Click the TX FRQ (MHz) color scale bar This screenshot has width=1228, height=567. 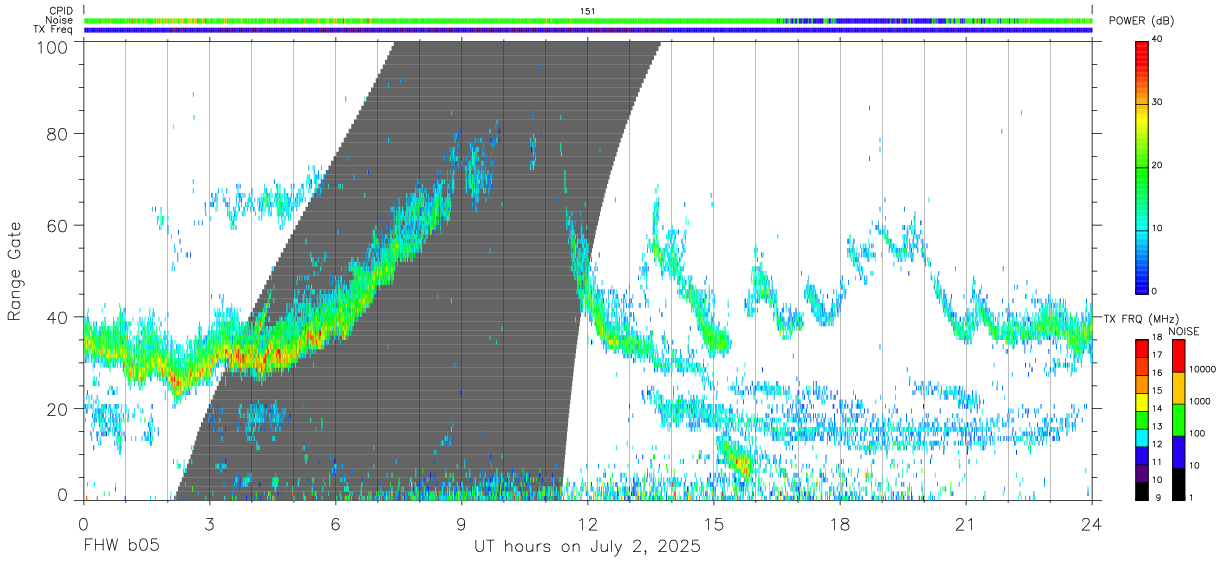[1142, 419]
